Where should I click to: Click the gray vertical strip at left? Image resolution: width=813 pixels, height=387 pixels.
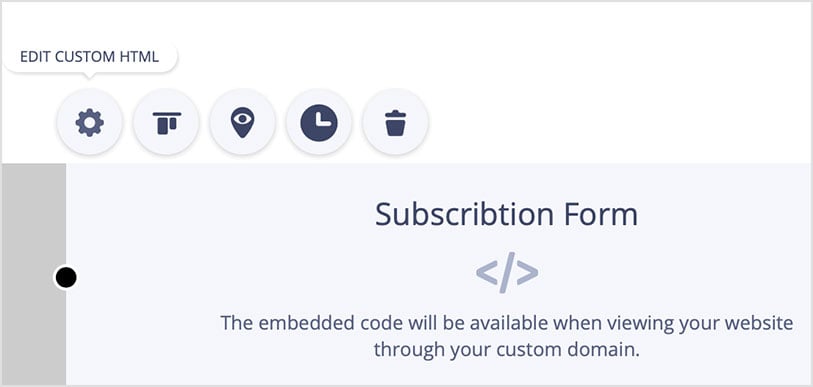coord(34,274)
